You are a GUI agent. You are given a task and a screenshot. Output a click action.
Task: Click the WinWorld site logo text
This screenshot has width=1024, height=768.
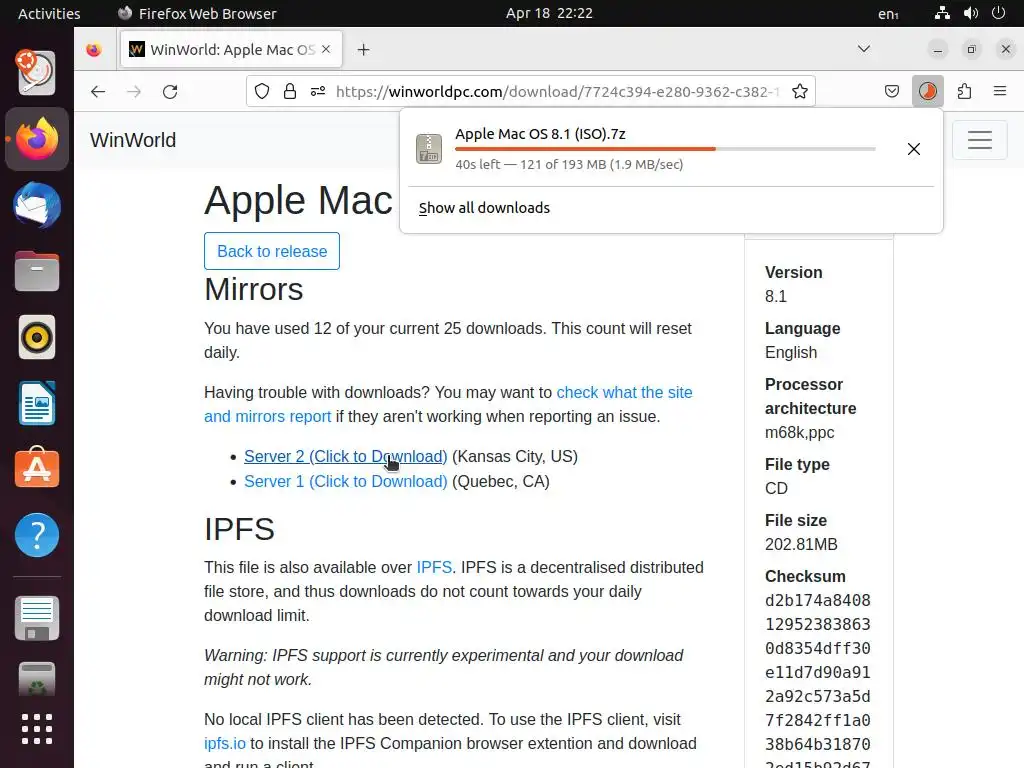133,140
